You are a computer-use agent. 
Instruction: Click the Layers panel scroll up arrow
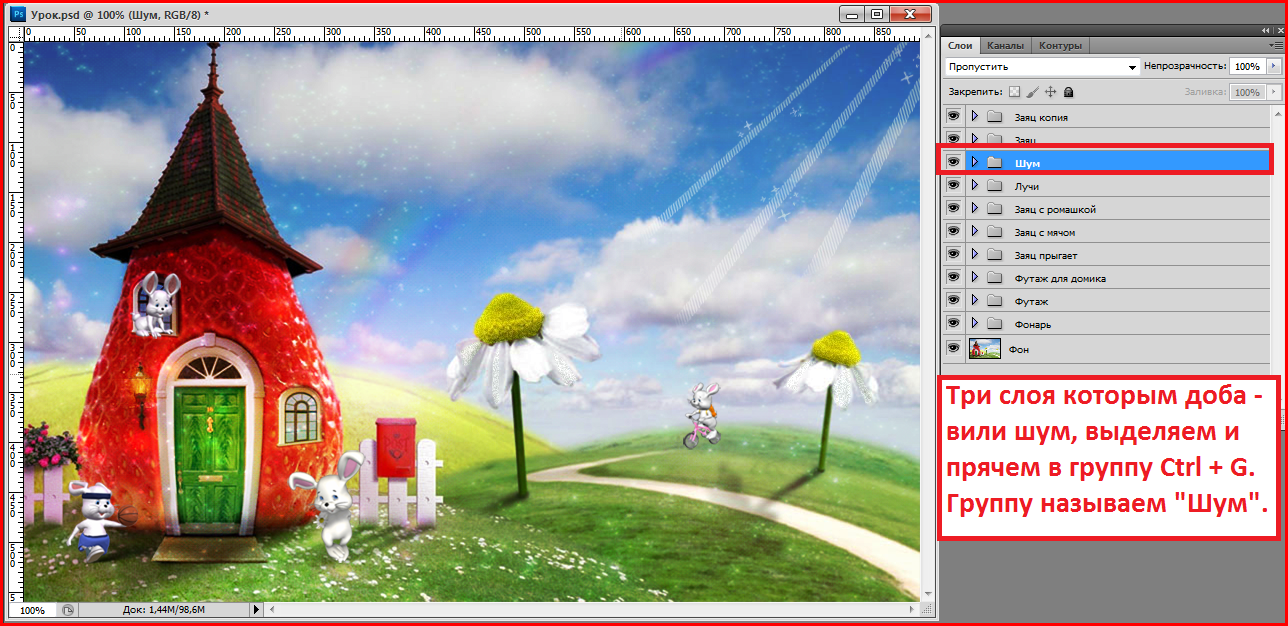click(x=1277, y=112)
